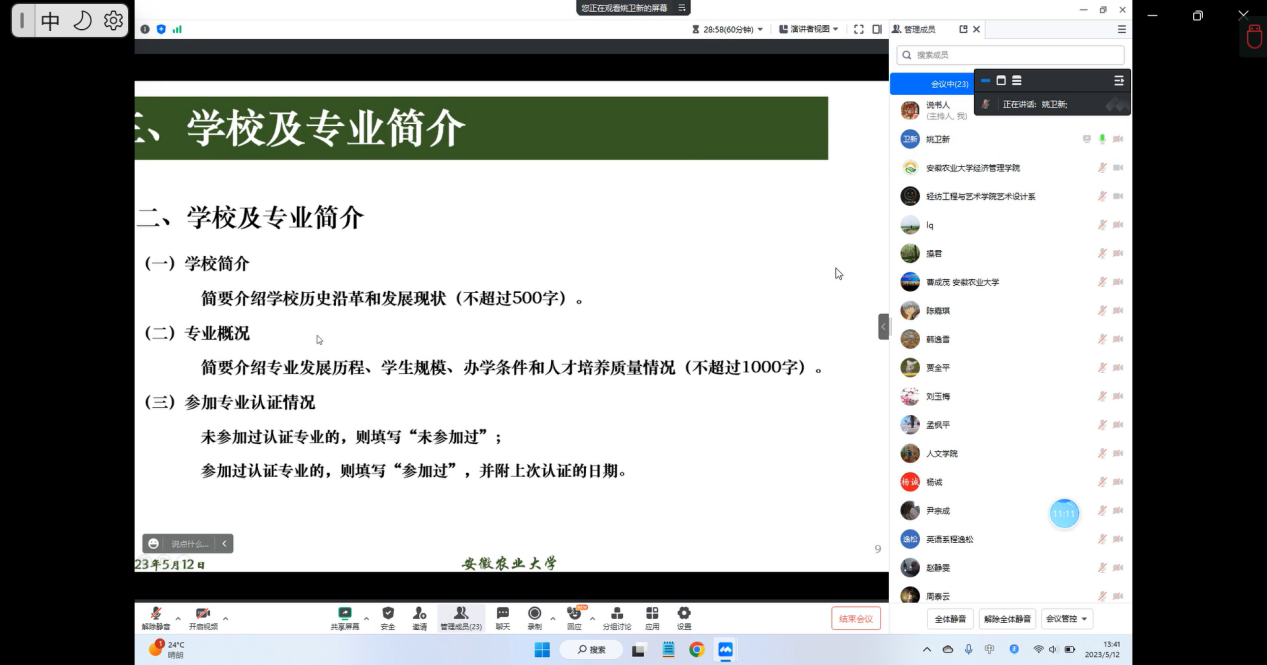Viewport: 1267px width, 665px height.
Task: Toggle the side panel layout icon
Action: click(x=877, y=30)
